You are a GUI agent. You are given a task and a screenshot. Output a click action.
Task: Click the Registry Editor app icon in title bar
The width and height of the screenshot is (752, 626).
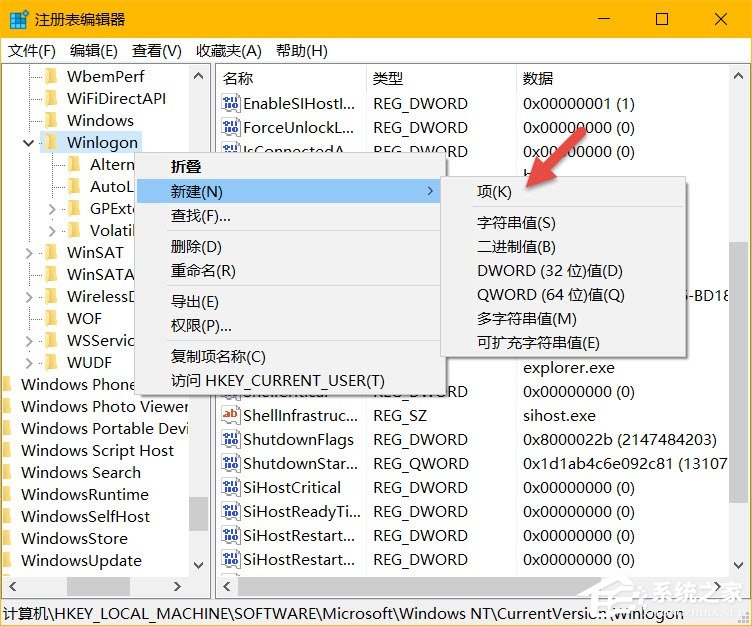point(19,19)
